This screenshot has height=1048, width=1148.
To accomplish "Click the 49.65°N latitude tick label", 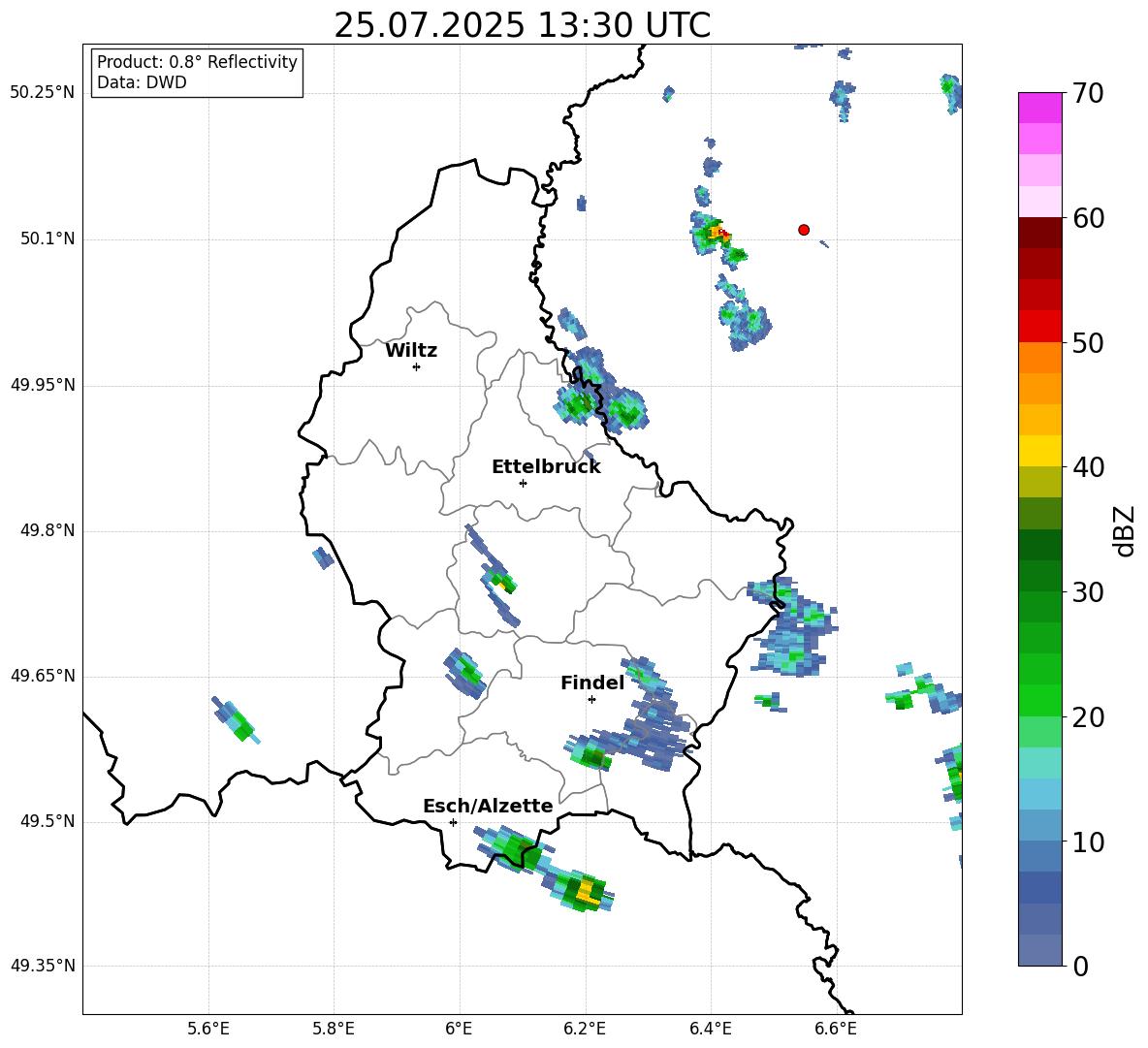I will [42, 675].
